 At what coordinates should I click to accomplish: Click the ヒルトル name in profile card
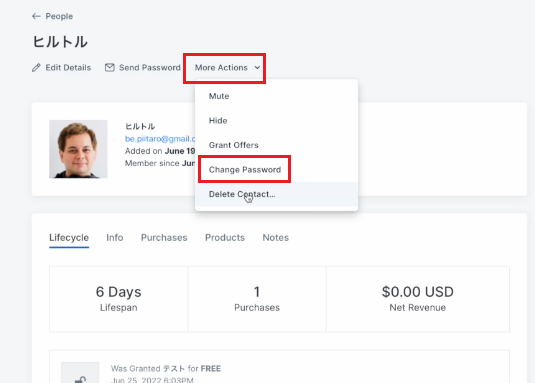(140, 127)
